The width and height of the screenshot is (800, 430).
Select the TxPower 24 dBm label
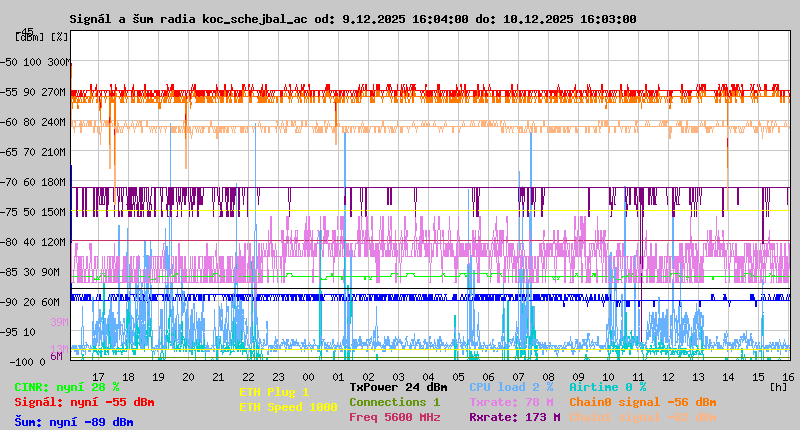coord(398,386)
